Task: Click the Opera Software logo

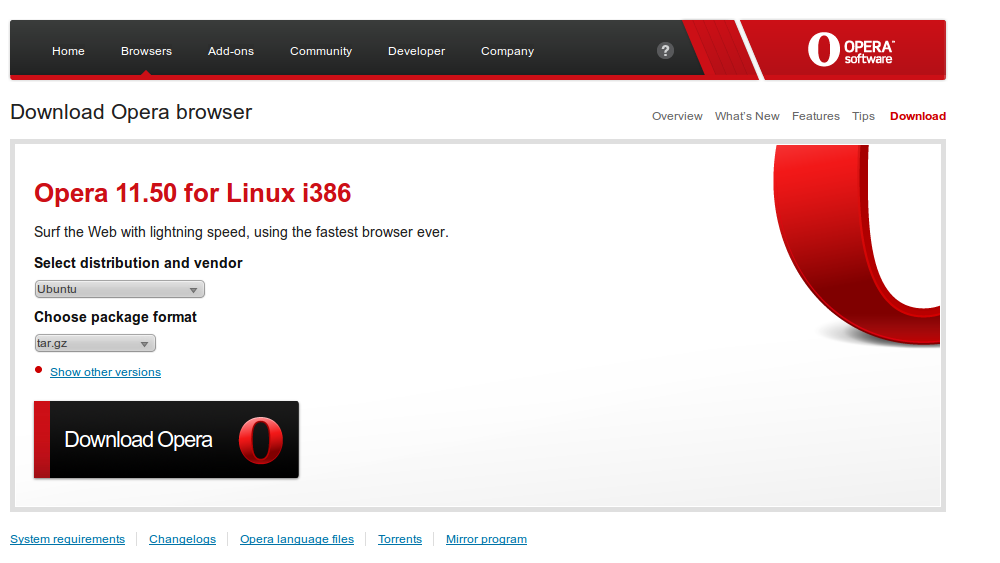Action: (x=851, y=50)
